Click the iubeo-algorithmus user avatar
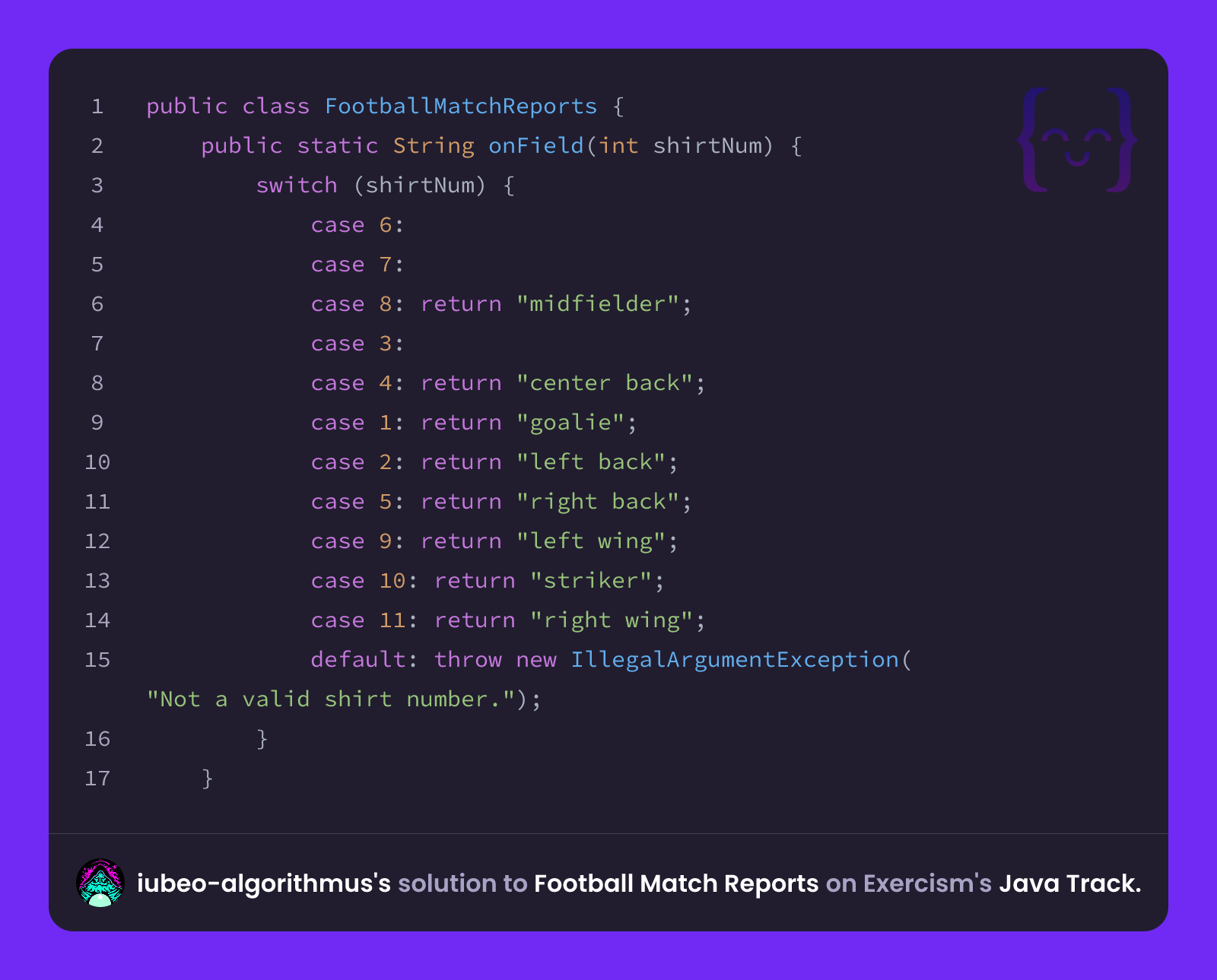 coord(100,883)
